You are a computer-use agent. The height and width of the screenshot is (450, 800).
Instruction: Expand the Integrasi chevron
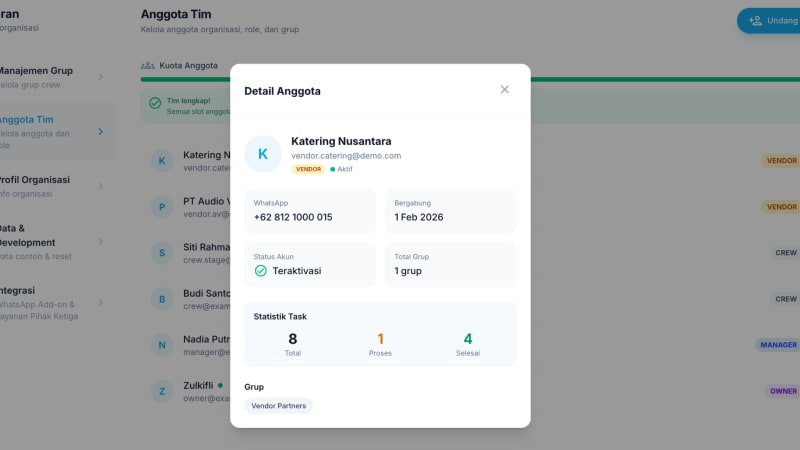pyautogui.click(x=101, y=303)
